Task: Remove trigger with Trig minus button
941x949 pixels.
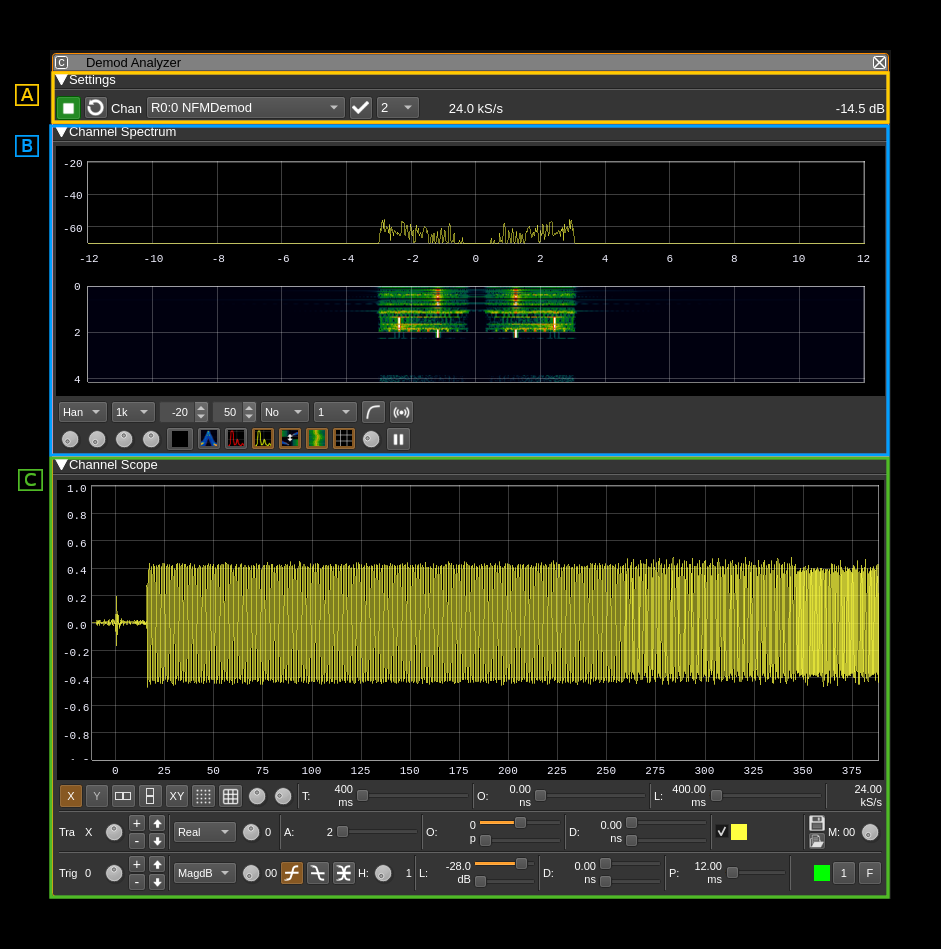Action: click(x=137, y=882)
